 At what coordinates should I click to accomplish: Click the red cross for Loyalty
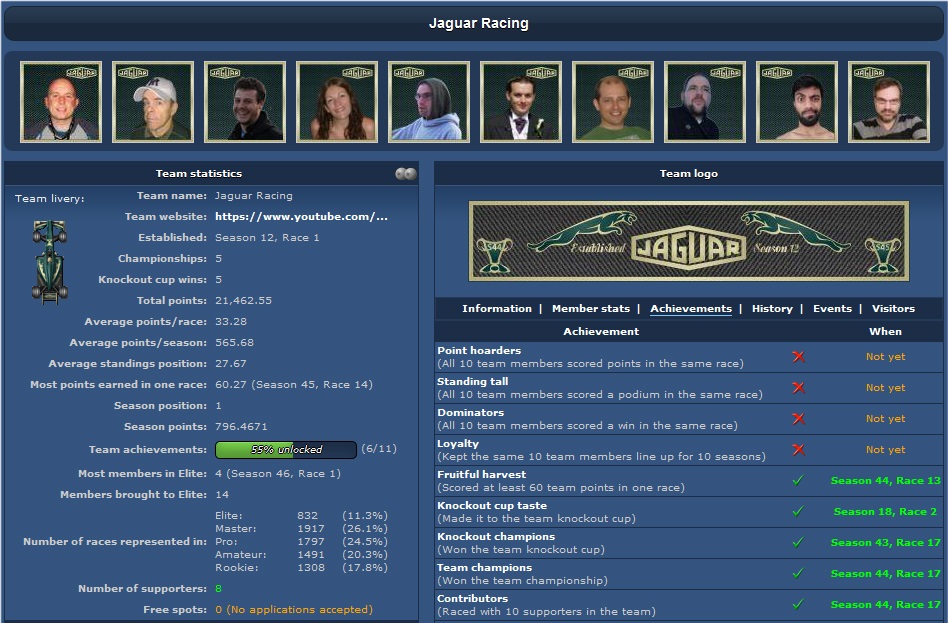[x=799, y=449]
